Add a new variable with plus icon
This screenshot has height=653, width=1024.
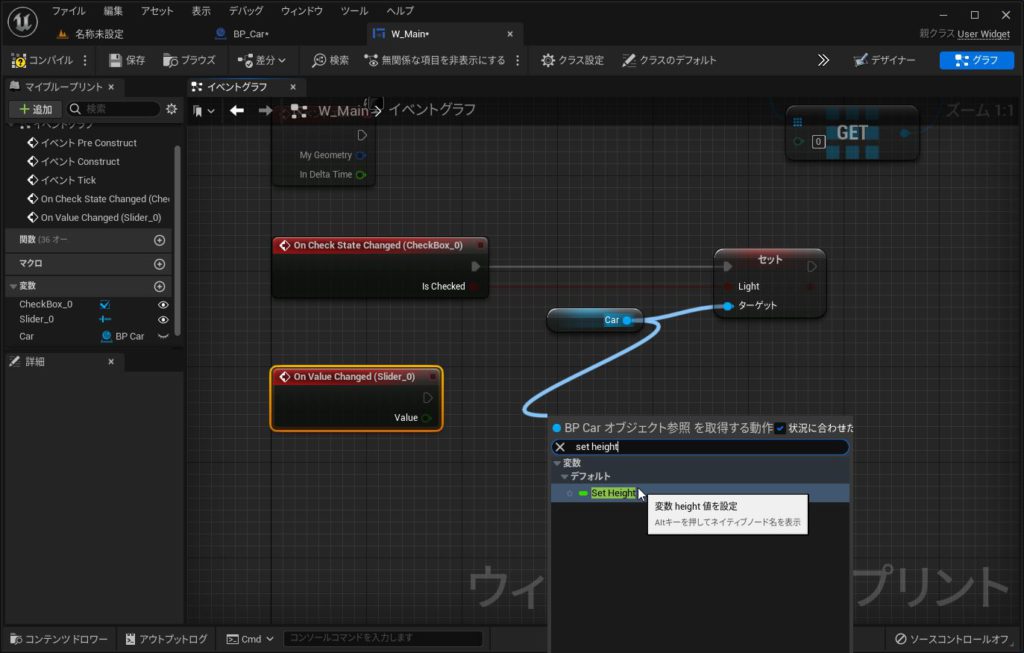(x=159, y=287)
